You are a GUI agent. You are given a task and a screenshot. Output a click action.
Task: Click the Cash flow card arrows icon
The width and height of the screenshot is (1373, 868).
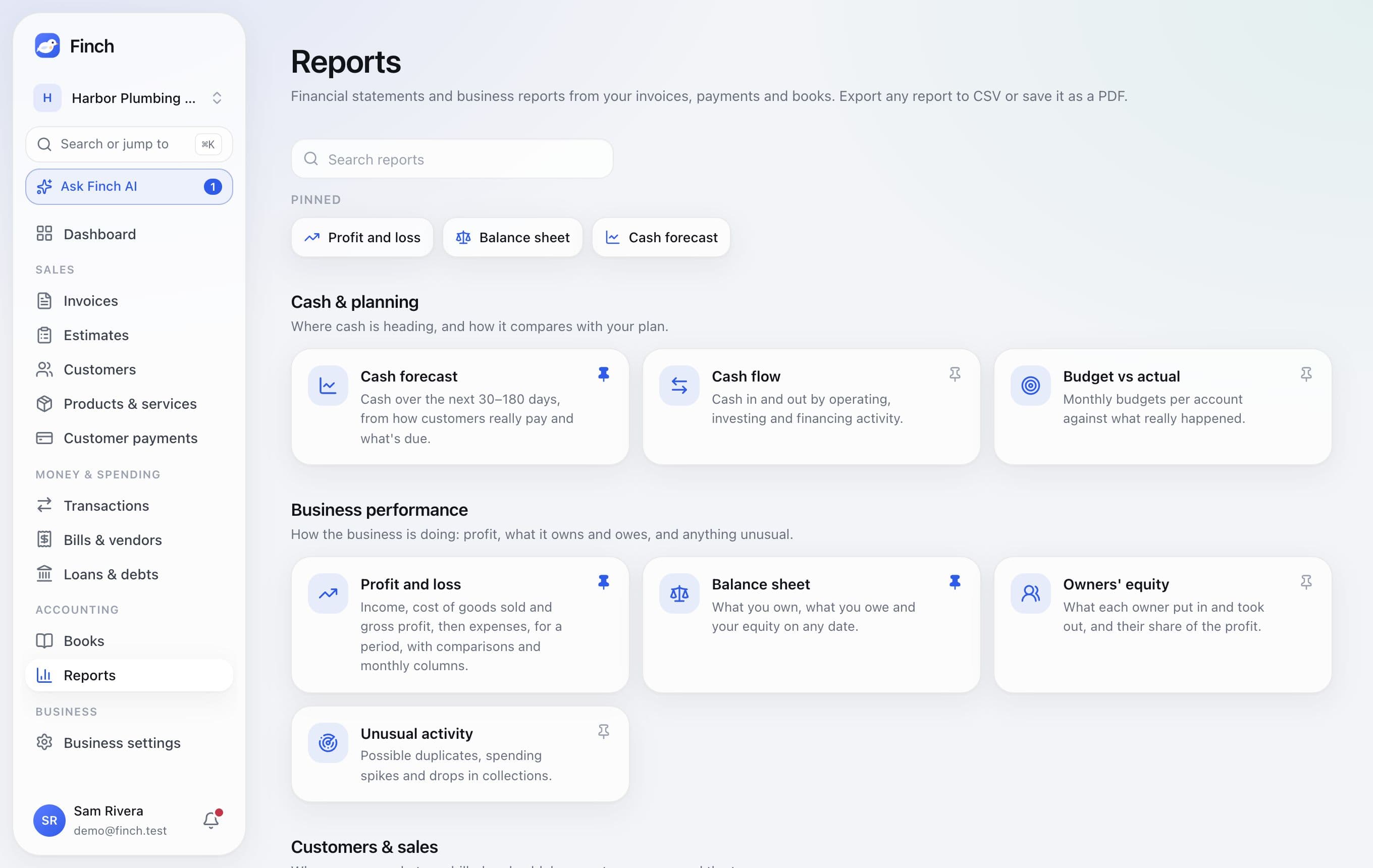(x=679, y=386)
